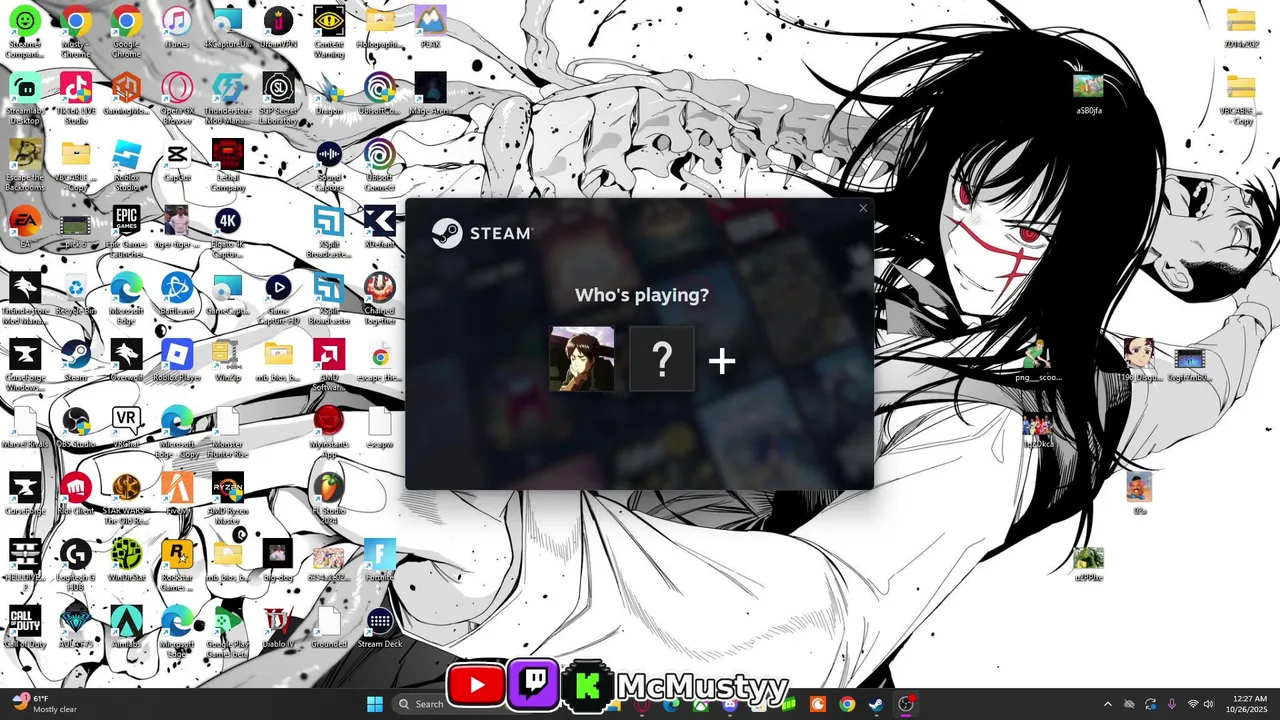Select Monster Hunter Rise shortcut
This screenshot has height=720, width=1280.
click(x=228, y=433)
